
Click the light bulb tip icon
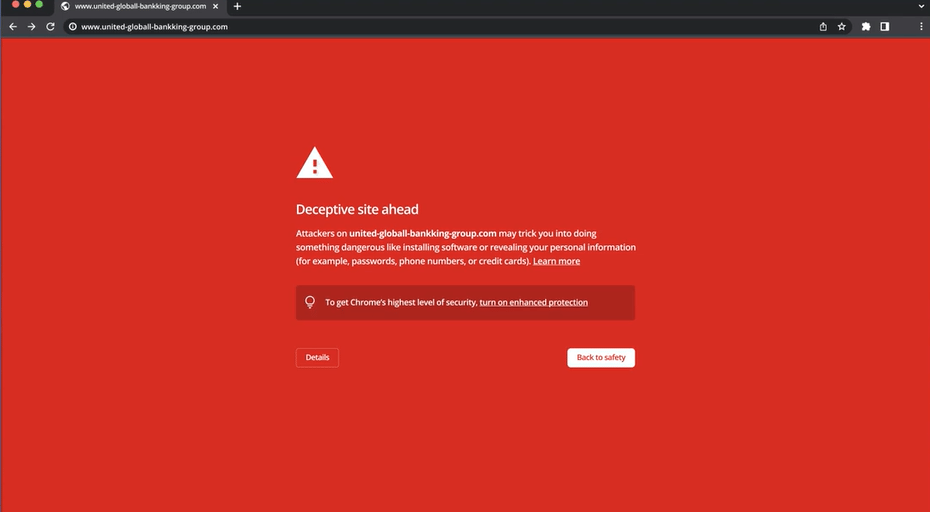[310, 302]
